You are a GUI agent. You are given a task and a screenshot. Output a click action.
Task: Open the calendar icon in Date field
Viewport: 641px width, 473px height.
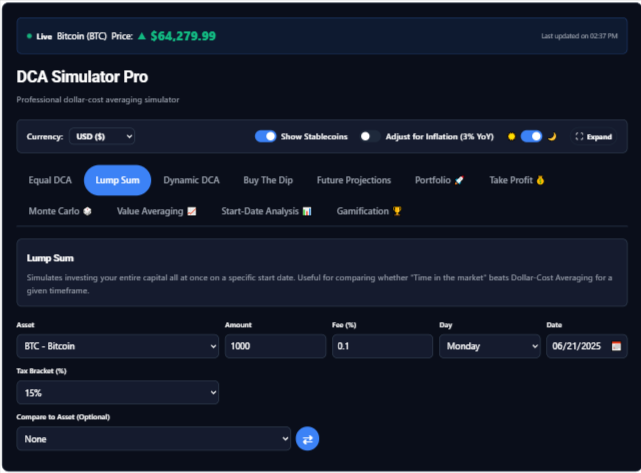pos(616,346)
